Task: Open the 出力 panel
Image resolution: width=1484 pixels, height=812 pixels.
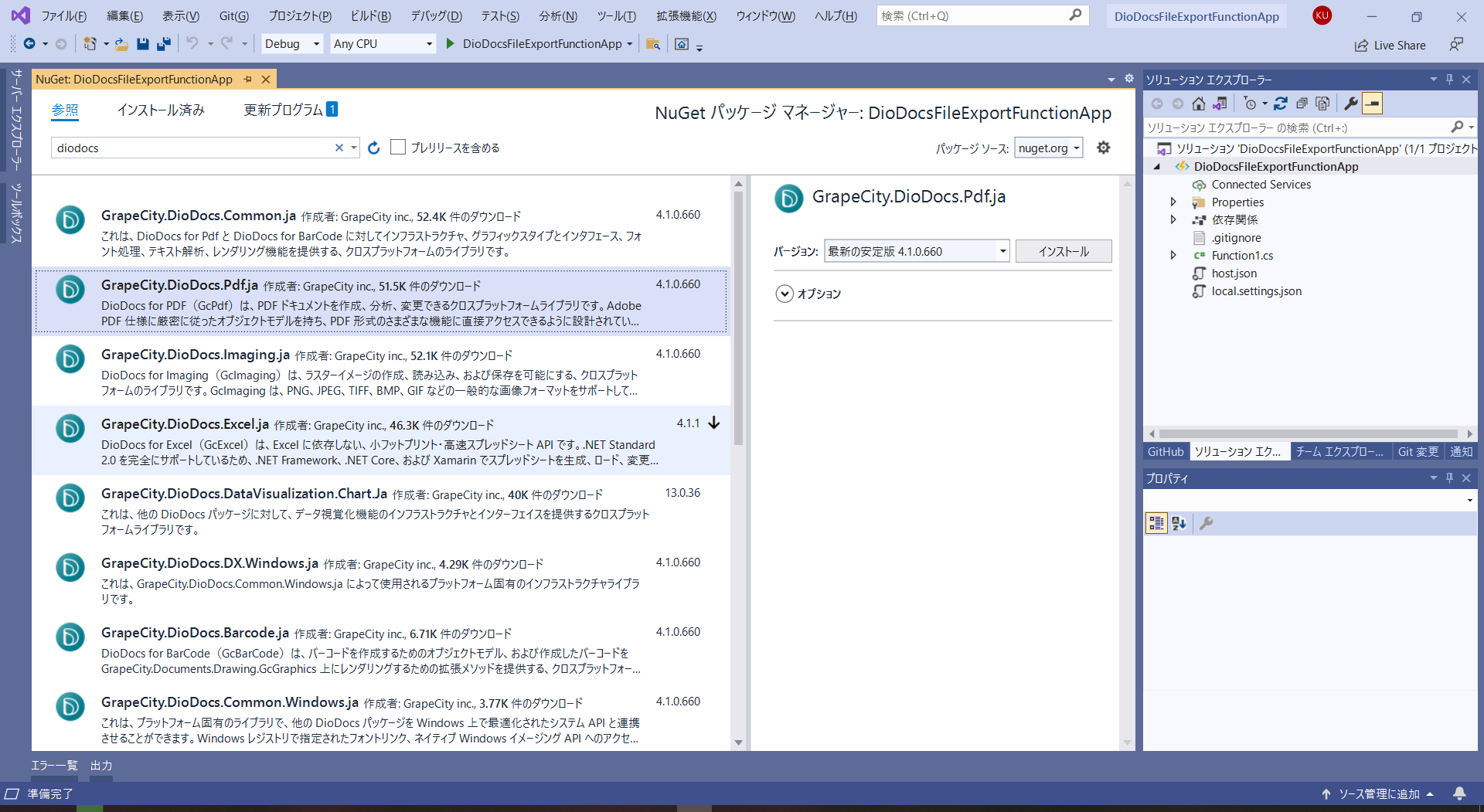Action: [101, 766]
